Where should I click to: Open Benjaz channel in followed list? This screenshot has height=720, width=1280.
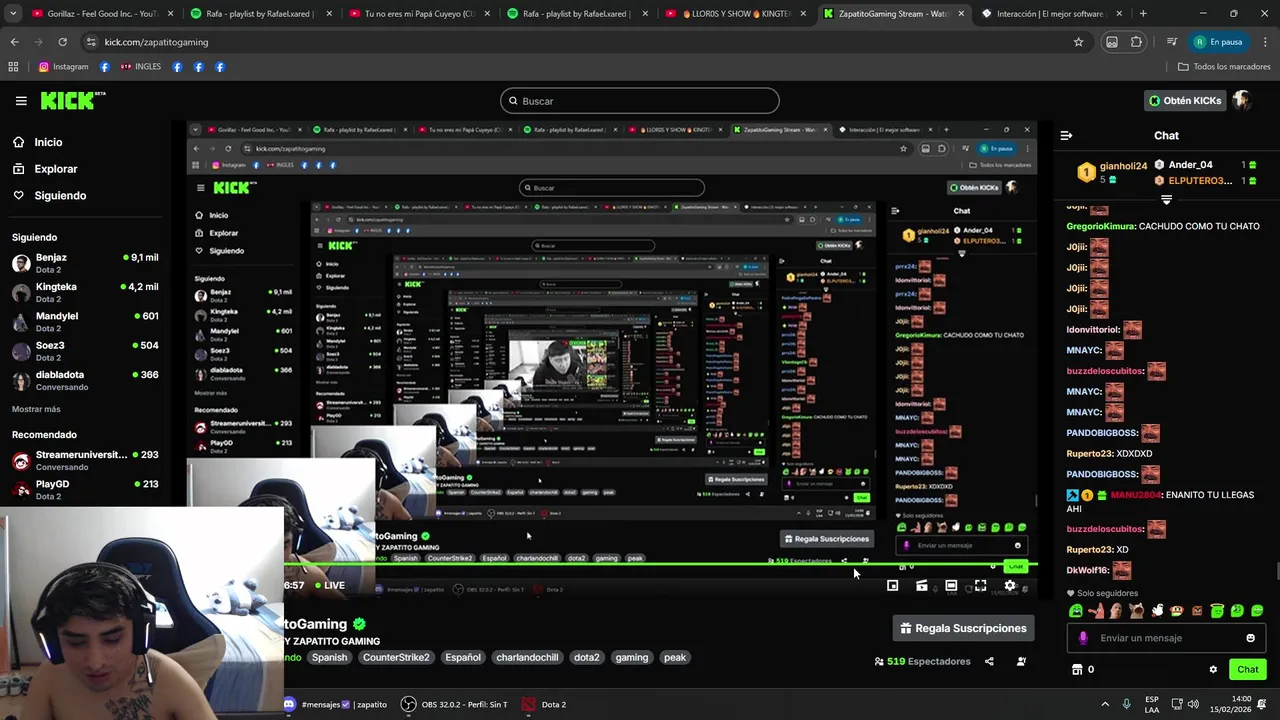tap(85, 263)
